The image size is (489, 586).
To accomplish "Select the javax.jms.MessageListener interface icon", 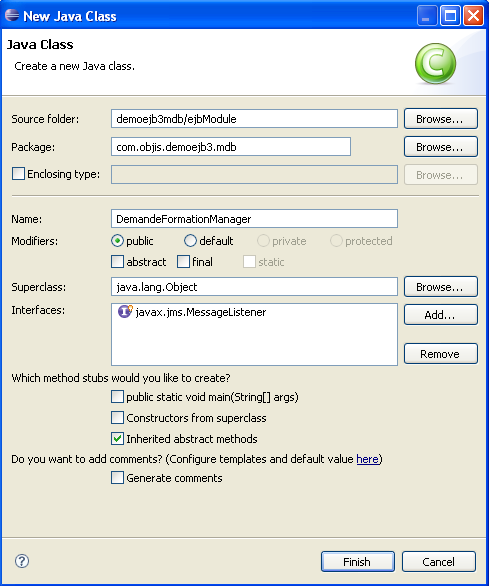I will tap(125, 311).
